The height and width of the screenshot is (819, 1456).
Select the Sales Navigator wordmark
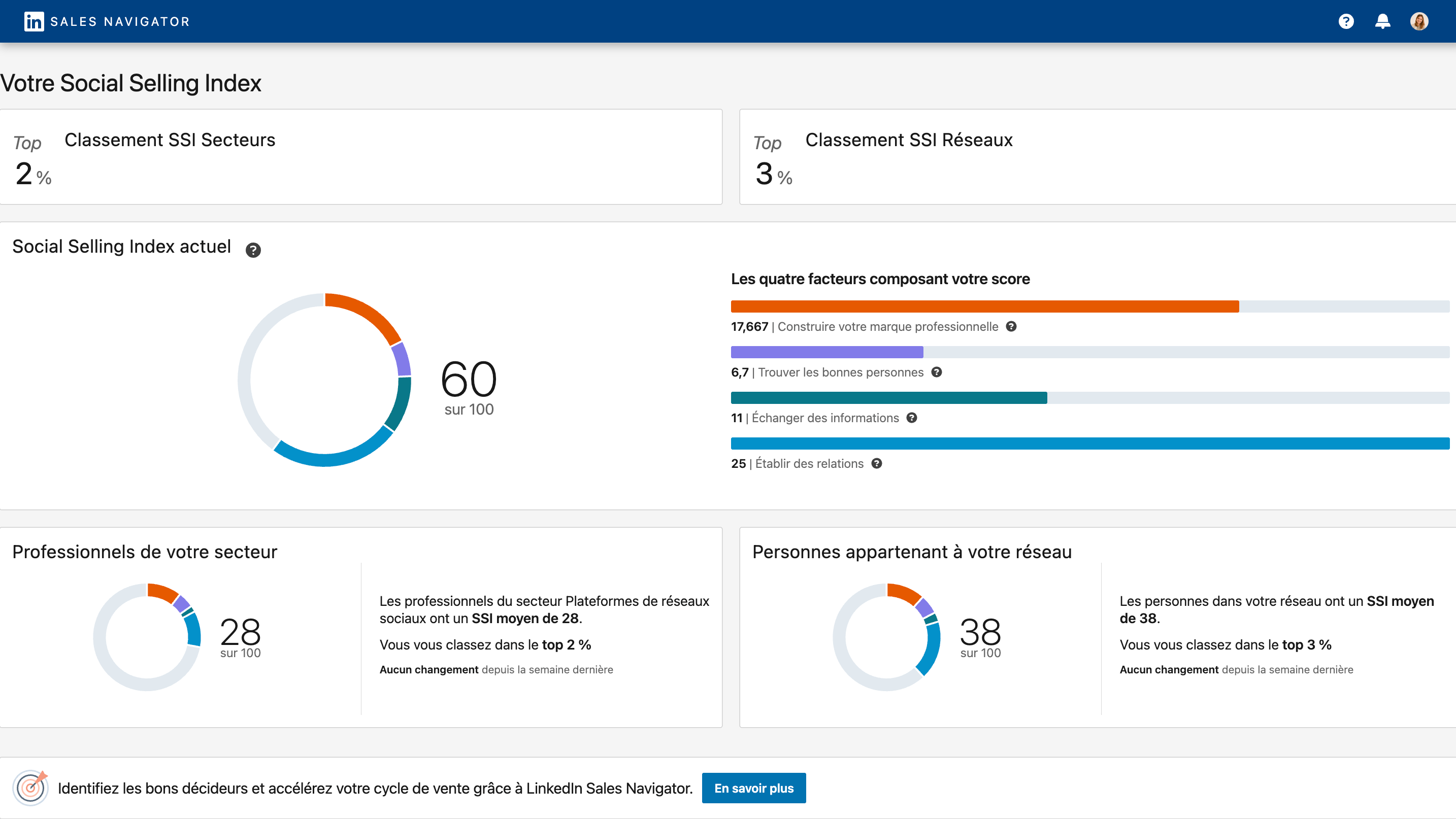(x=119, y=21)
